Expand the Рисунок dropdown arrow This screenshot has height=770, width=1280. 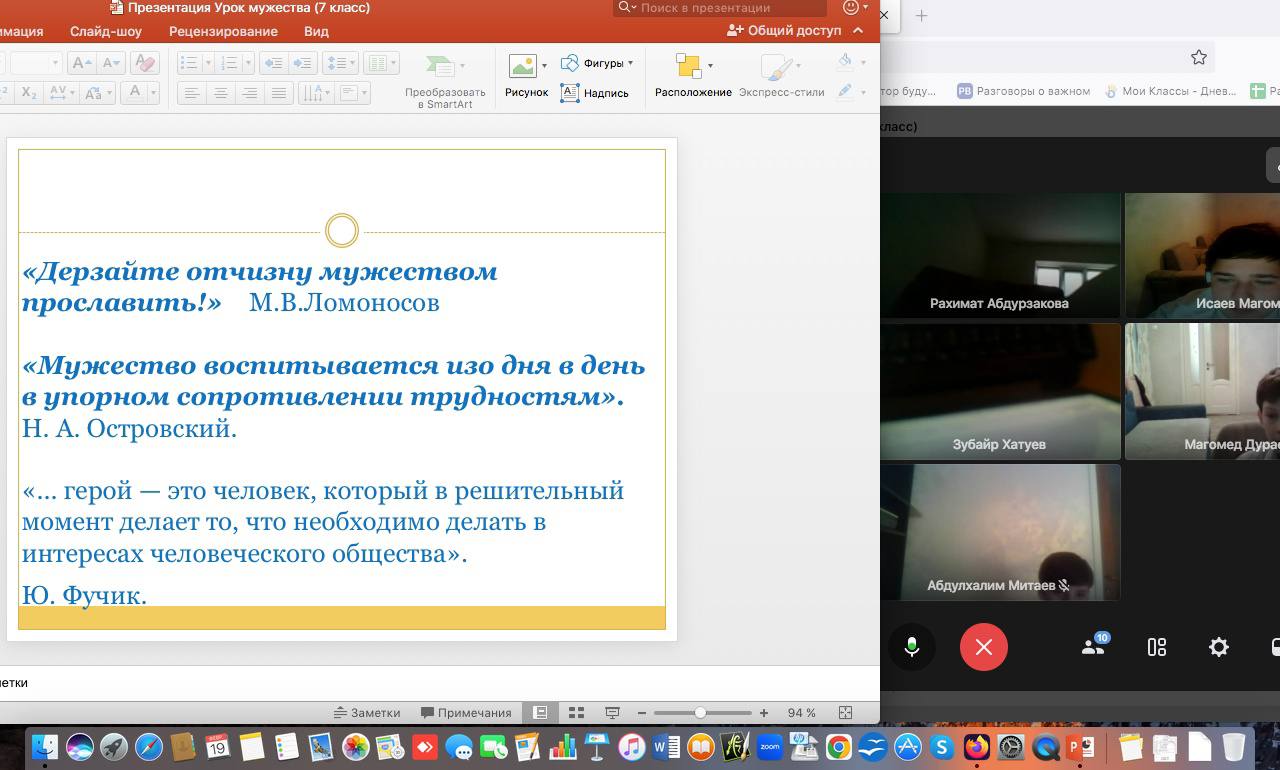pyautogui.click(x=544, y=66)
